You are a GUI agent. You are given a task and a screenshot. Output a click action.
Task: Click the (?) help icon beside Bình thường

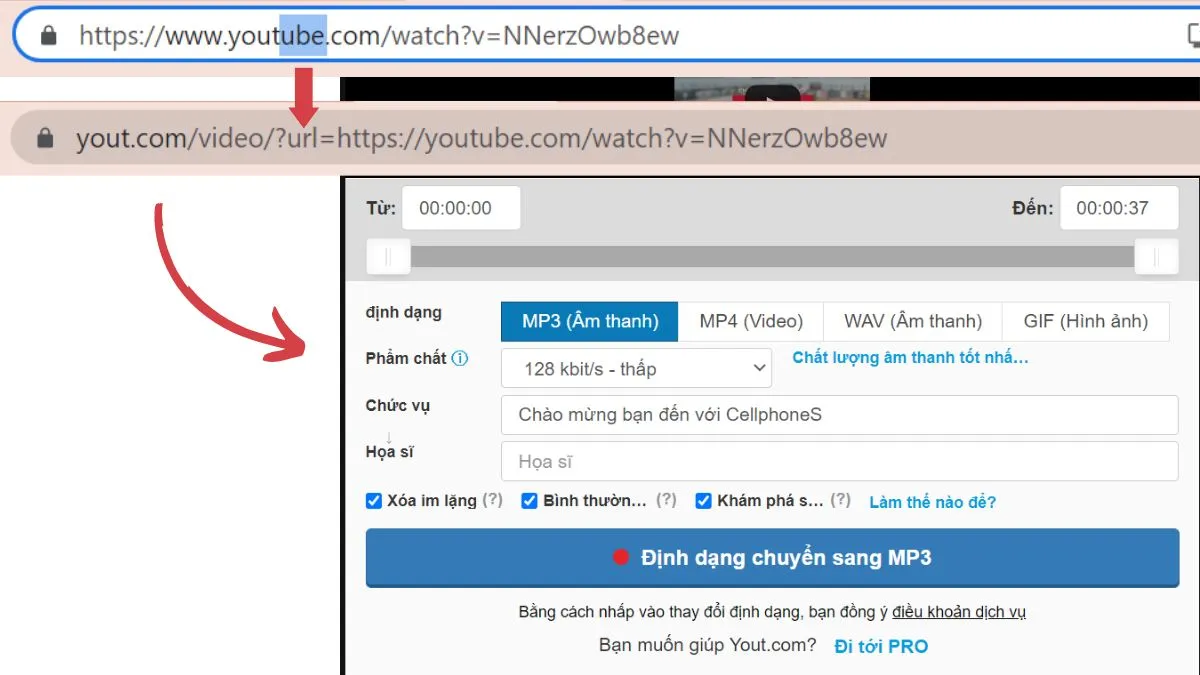(666, 501)
